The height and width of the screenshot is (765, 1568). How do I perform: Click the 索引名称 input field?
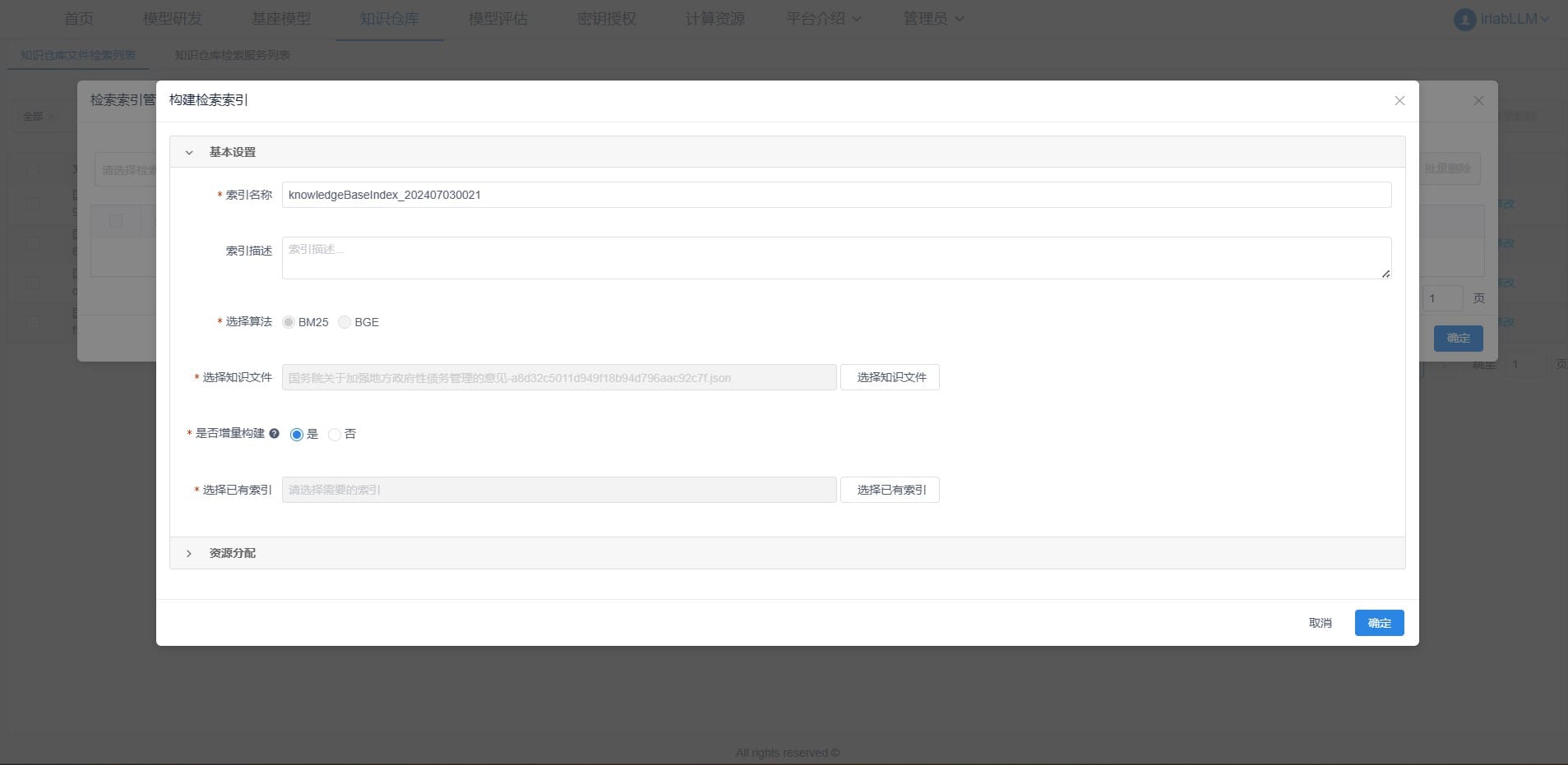[x=836, y=195]
